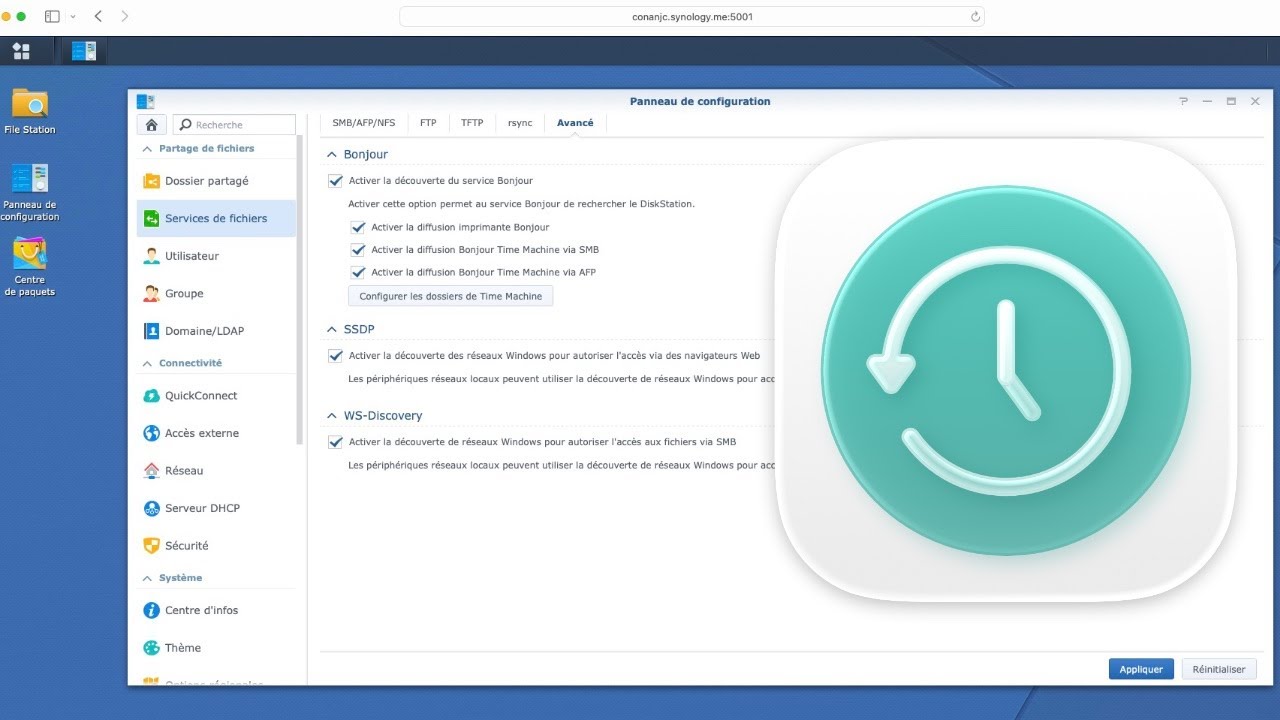Toggle Activer la diffusion imprimante Bonjour

click(x=358, y=227)
